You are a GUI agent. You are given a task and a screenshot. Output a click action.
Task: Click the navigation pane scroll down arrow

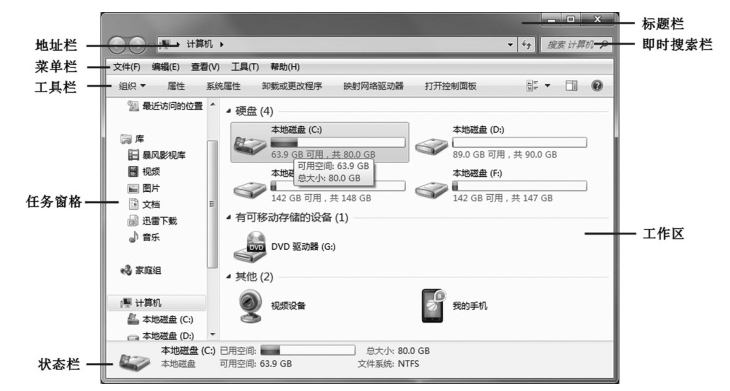pyautogui.click(x=213, y=334)
